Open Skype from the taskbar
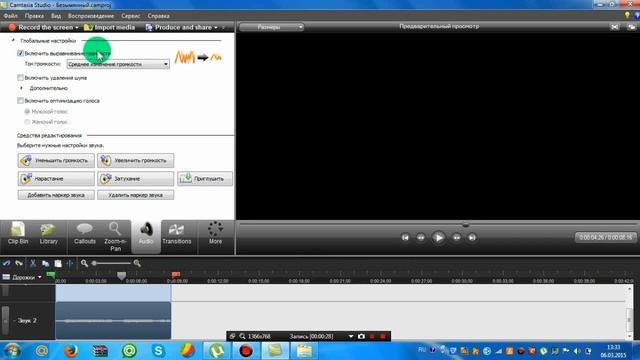Viewport: 640px width, 360px height. (158, 351)
